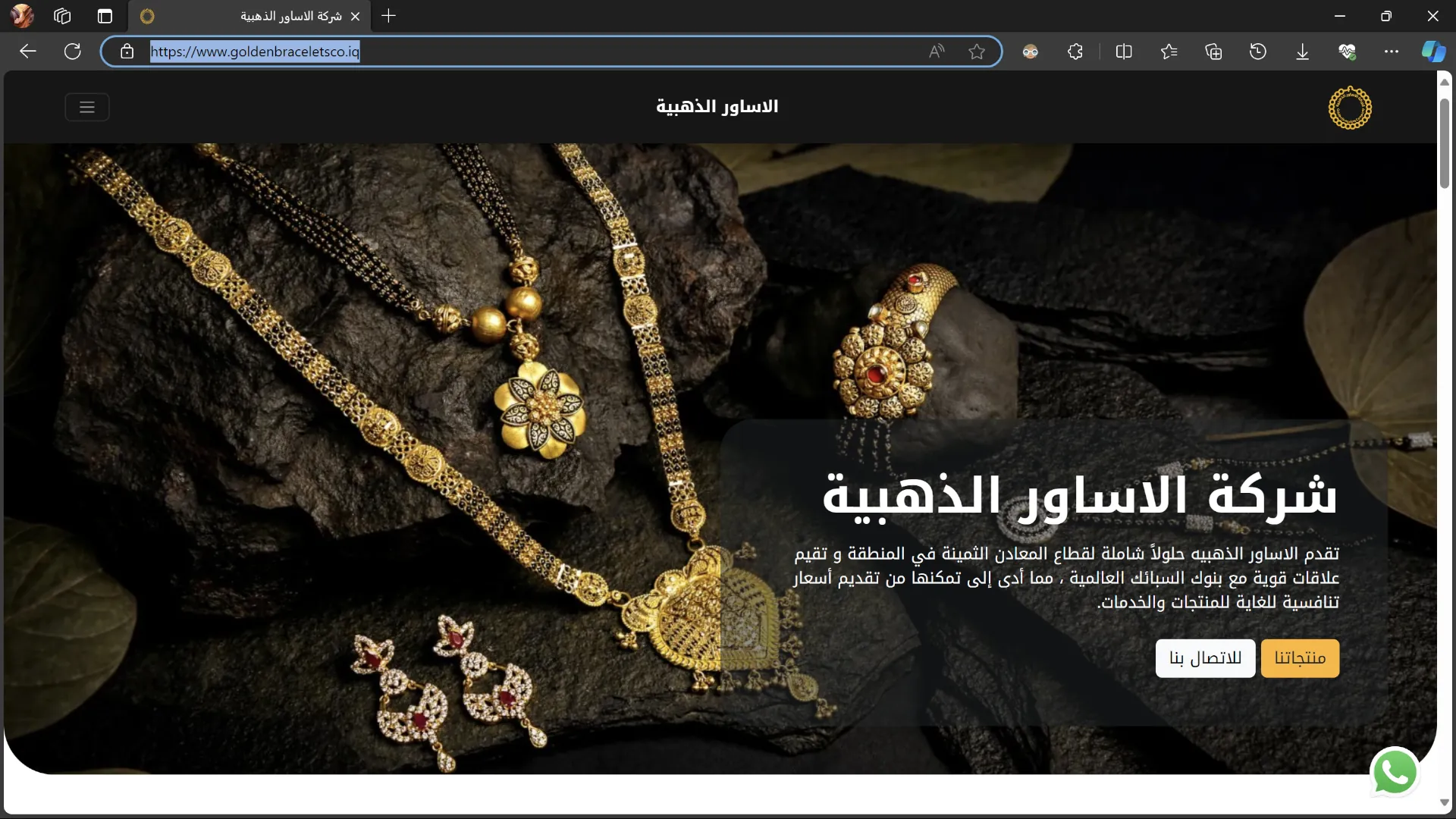
Task: Open the Favorites list icon
Action: (x=1169, y=52)
